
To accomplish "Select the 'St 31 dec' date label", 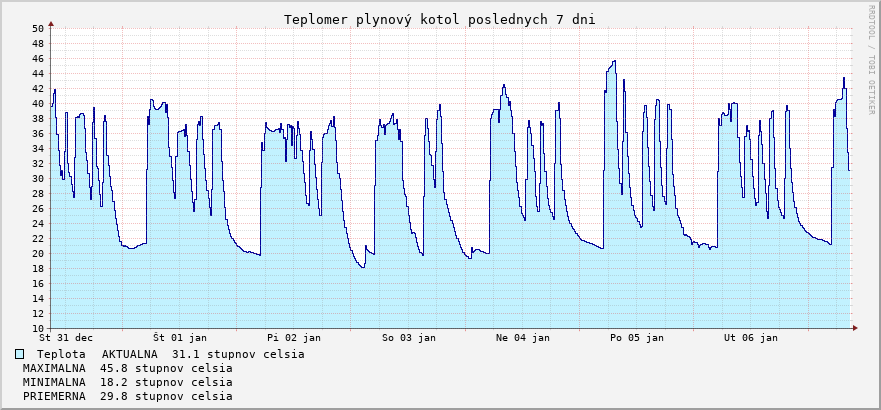I will [x=66, y=338].
